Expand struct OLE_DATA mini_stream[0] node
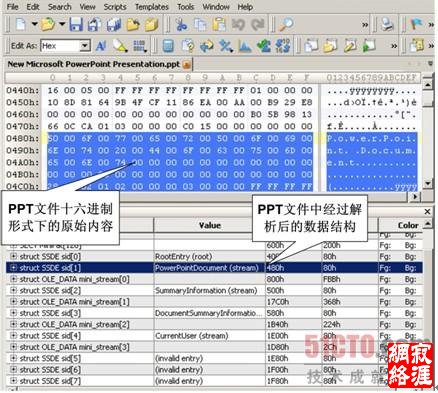438x393 pixels. (x=13, y=279)
